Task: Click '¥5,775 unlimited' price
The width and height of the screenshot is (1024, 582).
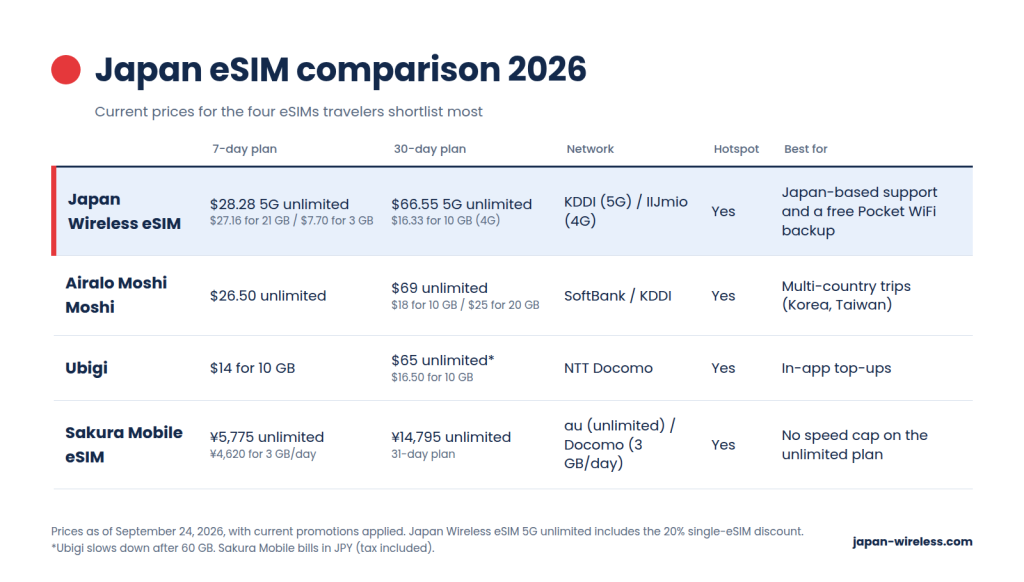Action: coord(267,436)
